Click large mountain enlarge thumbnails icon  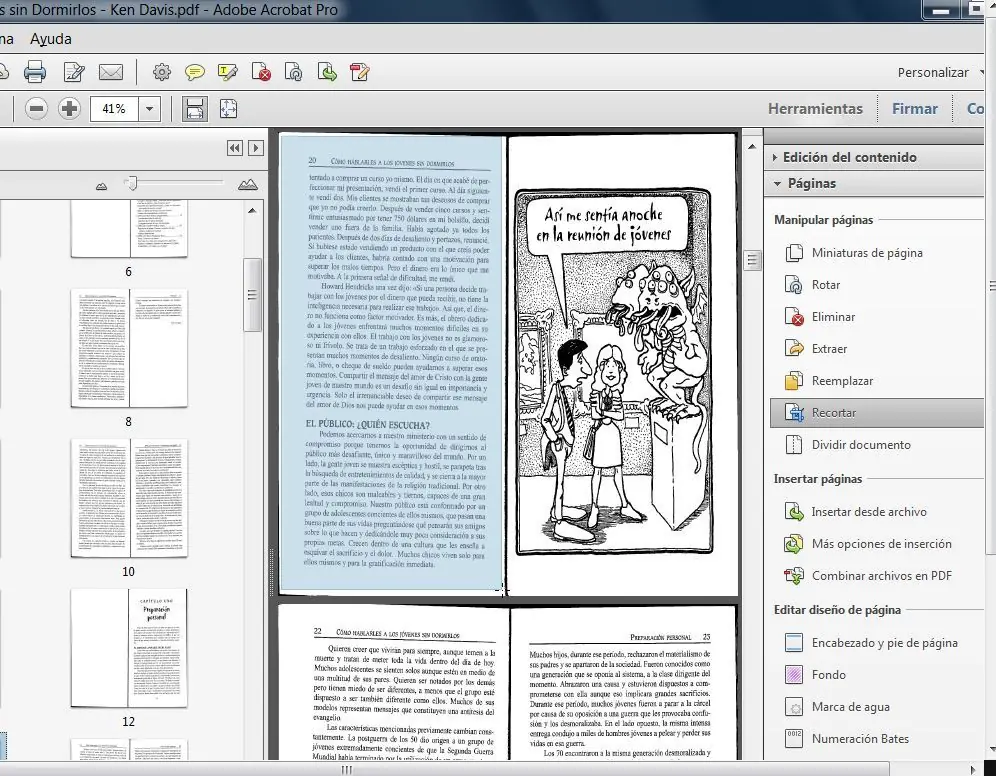tap(248, 185)
